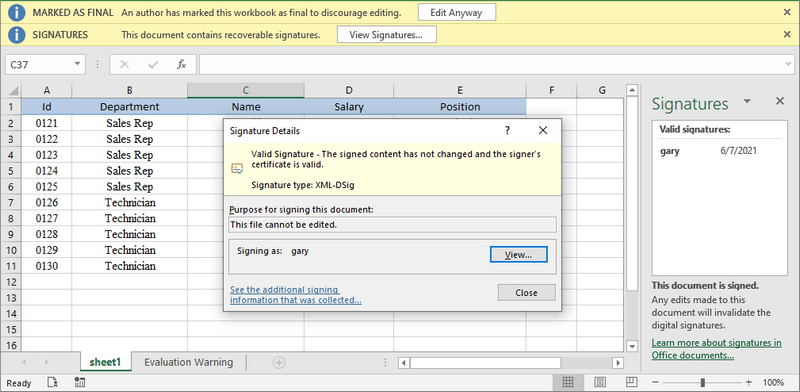Click the next sheet navigation arrow

coord(46,362)
